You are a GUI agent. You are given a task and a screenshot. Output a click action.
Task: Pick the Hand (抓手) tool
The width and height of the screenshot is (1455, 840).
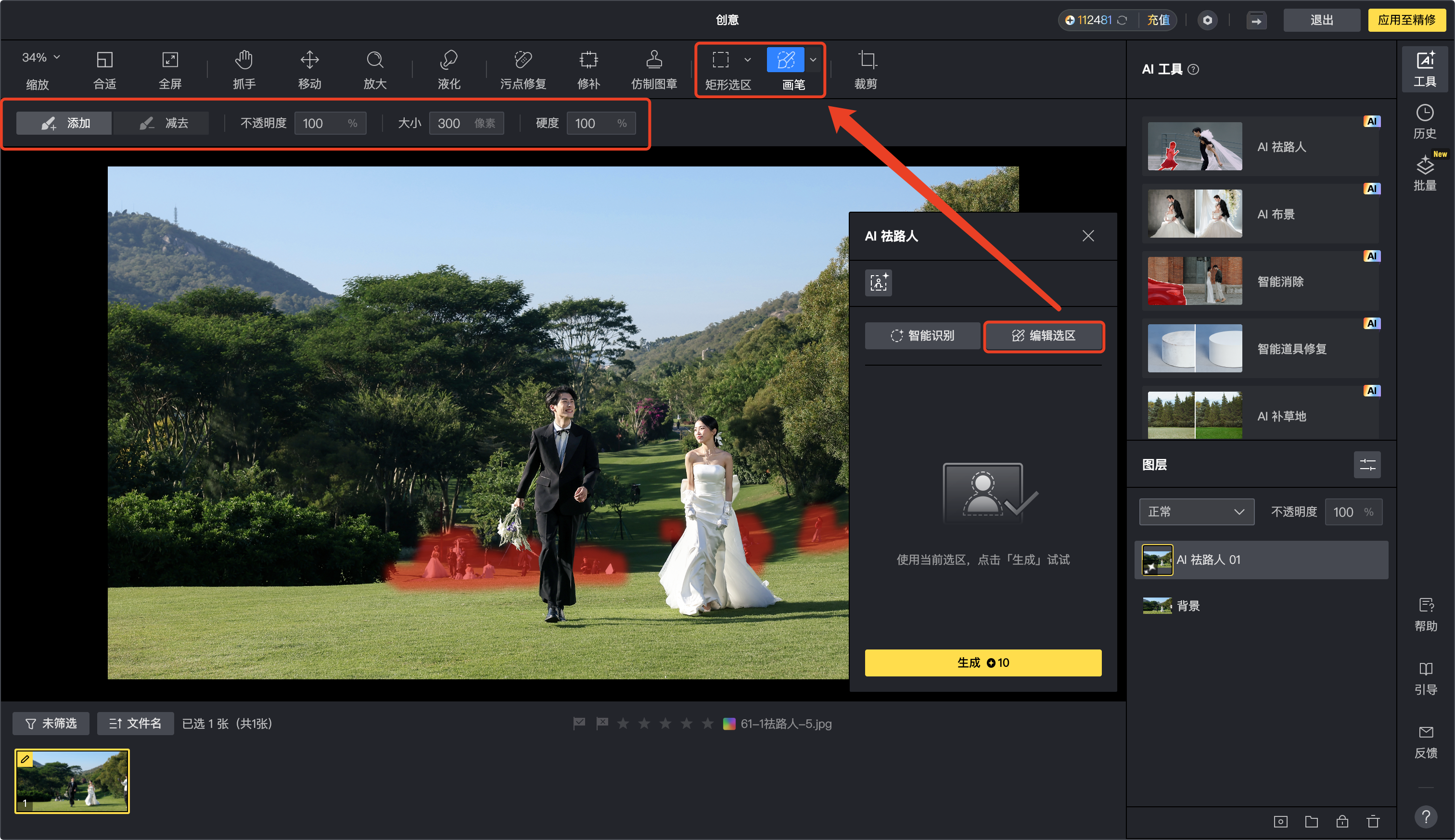[x=244, y=69]
